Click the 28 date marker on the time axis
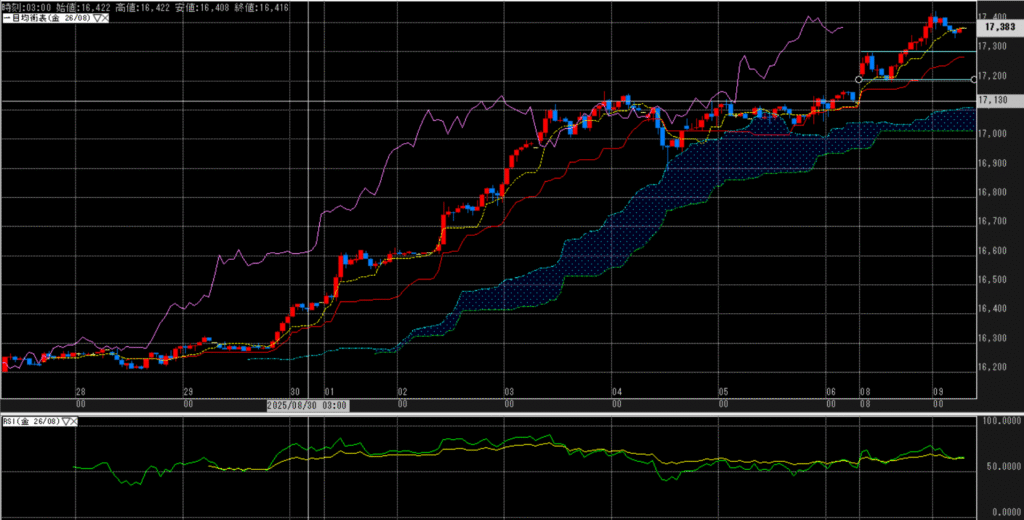1024x520 pixels. [x=80, y=393]
